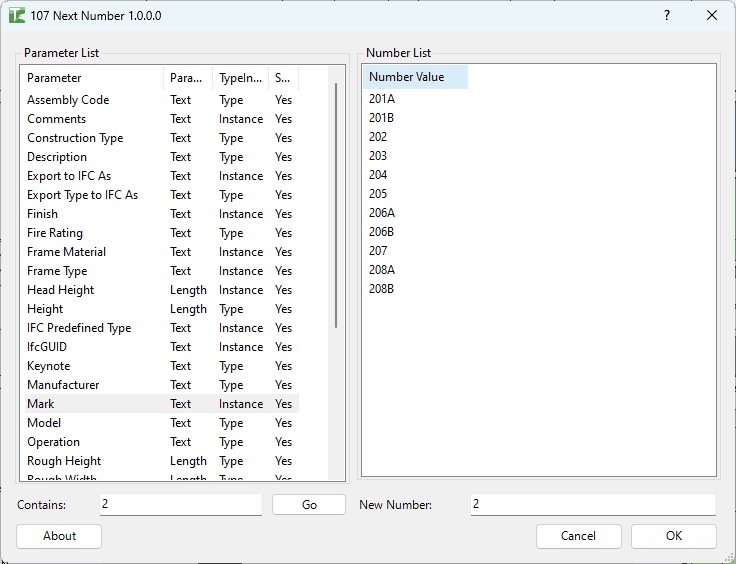Image resolution: width=736 pixels, height=564 pixels.
Task: Select the Comments parameter row
Action: click(162, 119)
